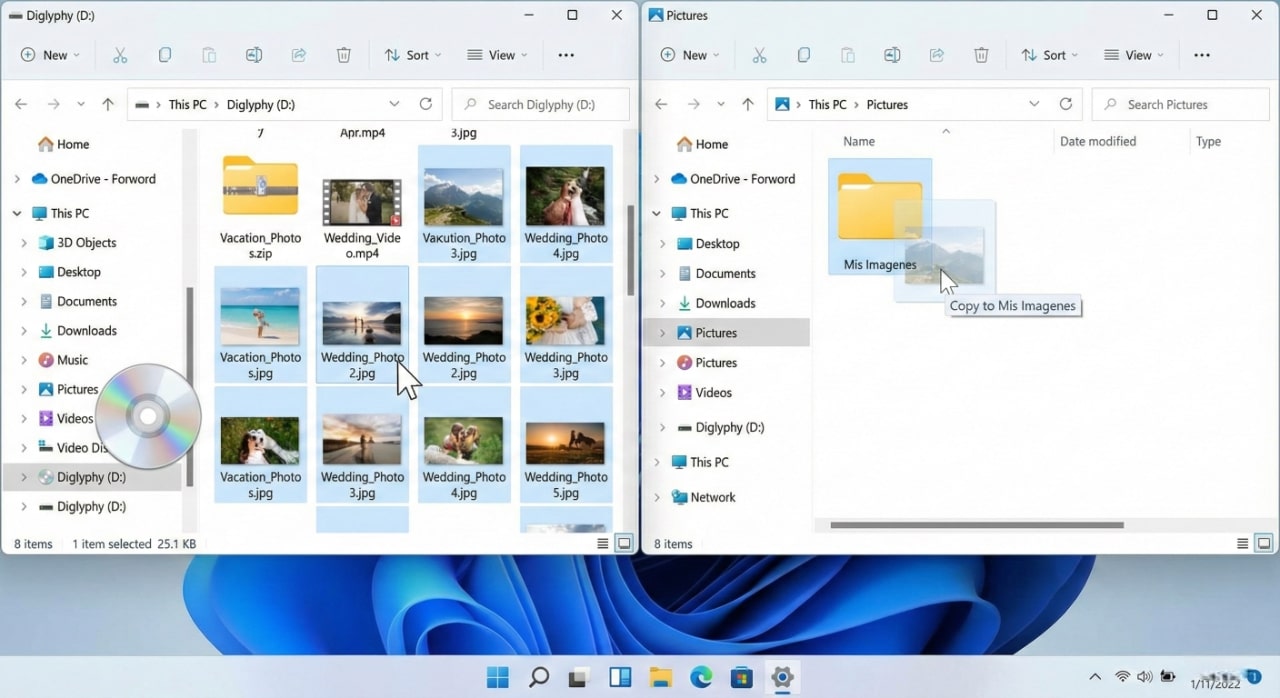Share the selected photo via the Share icon
The width and height of the screenshot is (1280, 698).
click(x=299, y=55)
